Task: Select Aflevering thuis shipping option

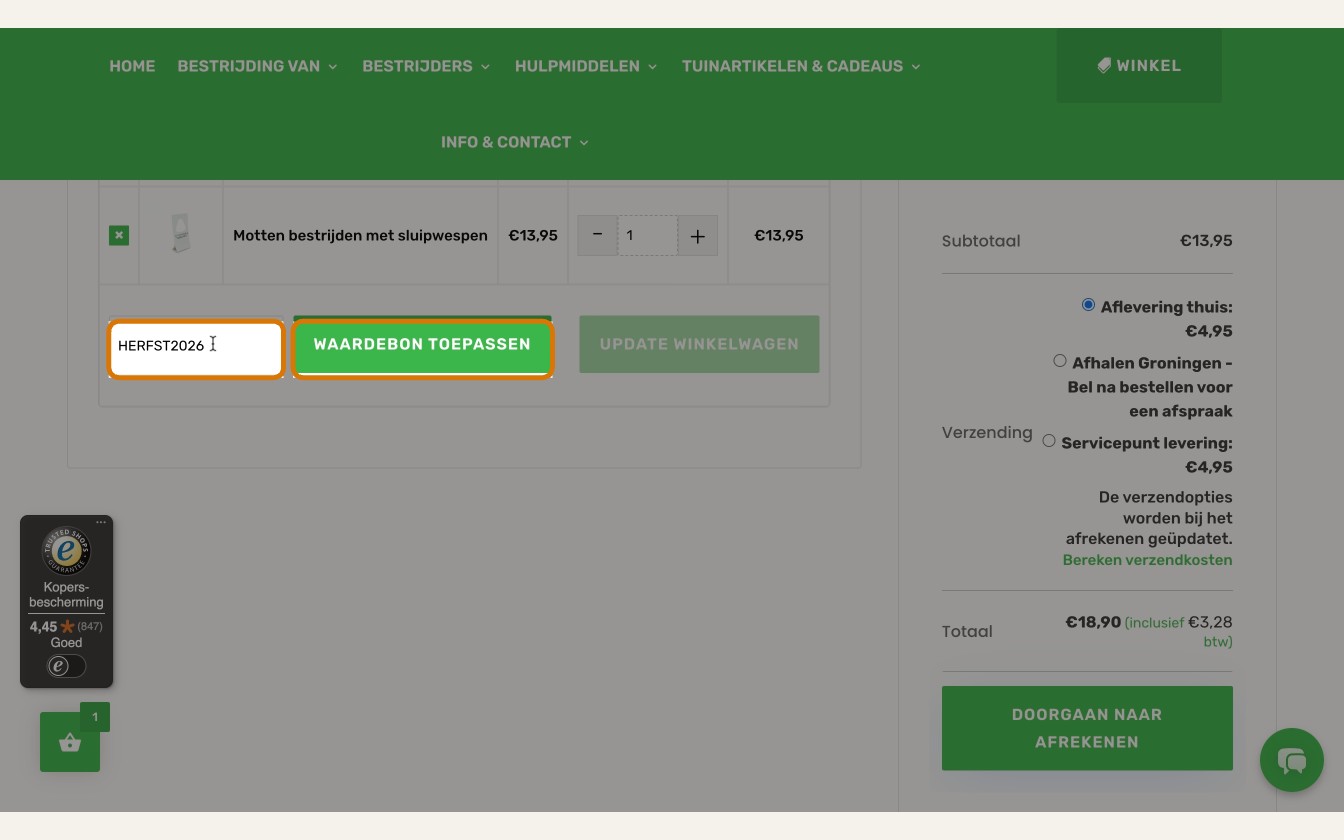Action: [x=1088, y=305]
